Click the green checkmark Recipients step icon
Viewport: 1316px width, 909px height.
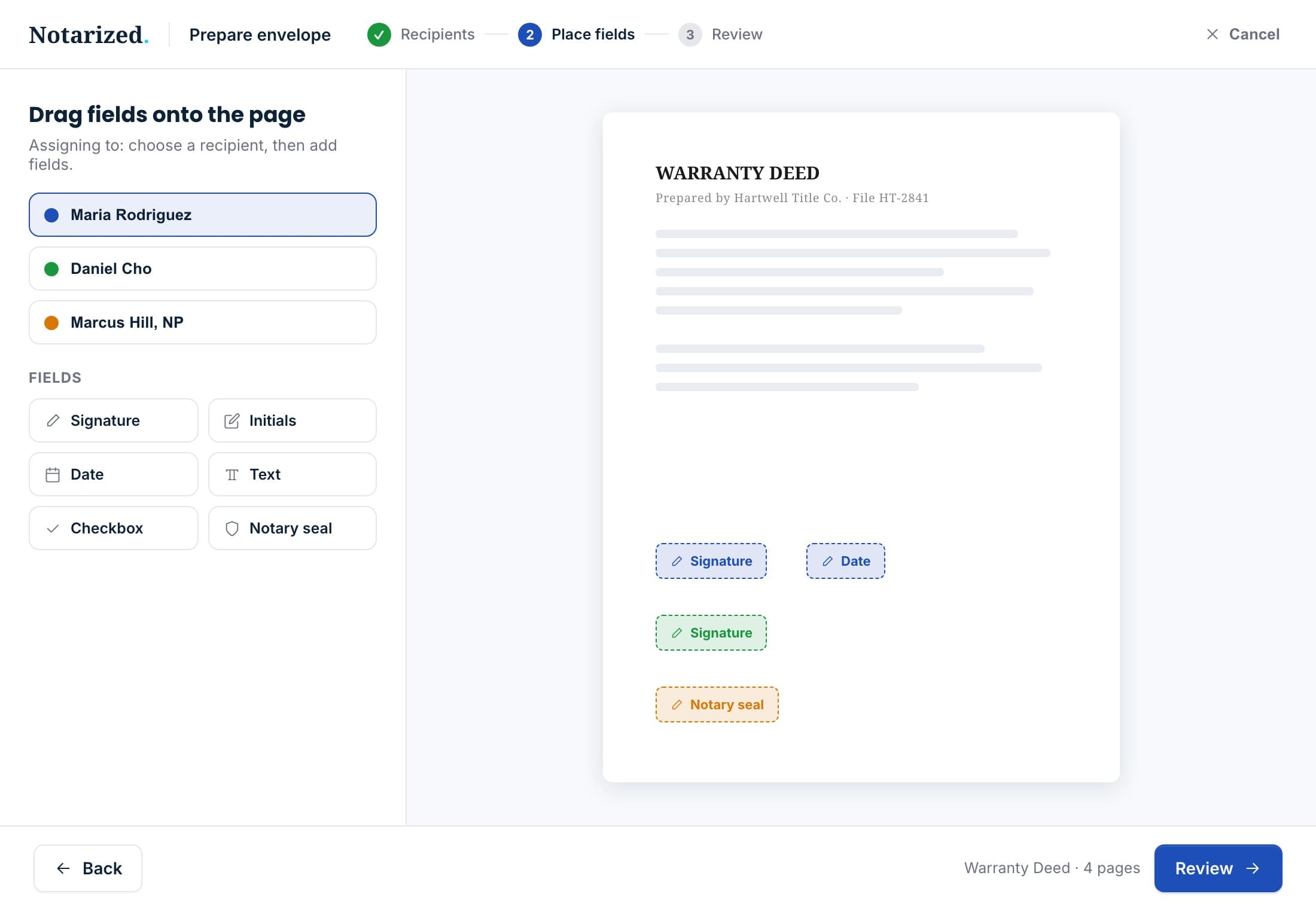tap(379, 34)
